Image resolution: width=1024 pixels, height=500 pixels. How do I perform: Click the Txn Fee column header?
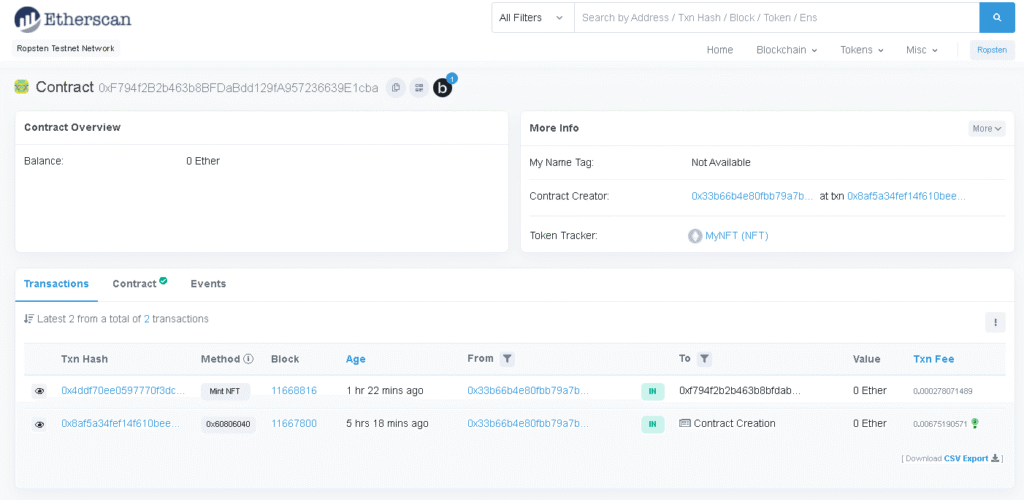[933, 359]
